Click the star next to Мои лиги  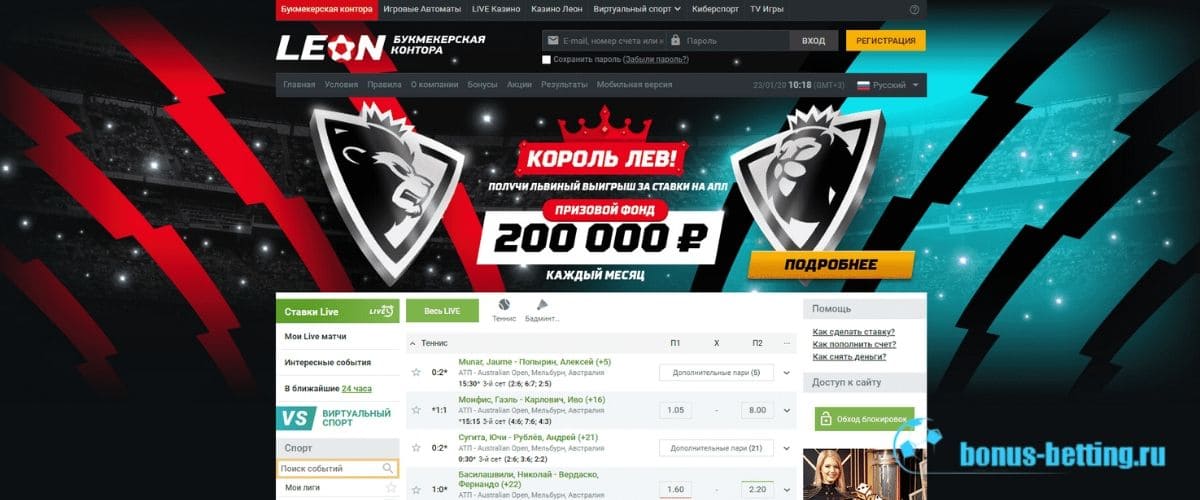(391, 488)
